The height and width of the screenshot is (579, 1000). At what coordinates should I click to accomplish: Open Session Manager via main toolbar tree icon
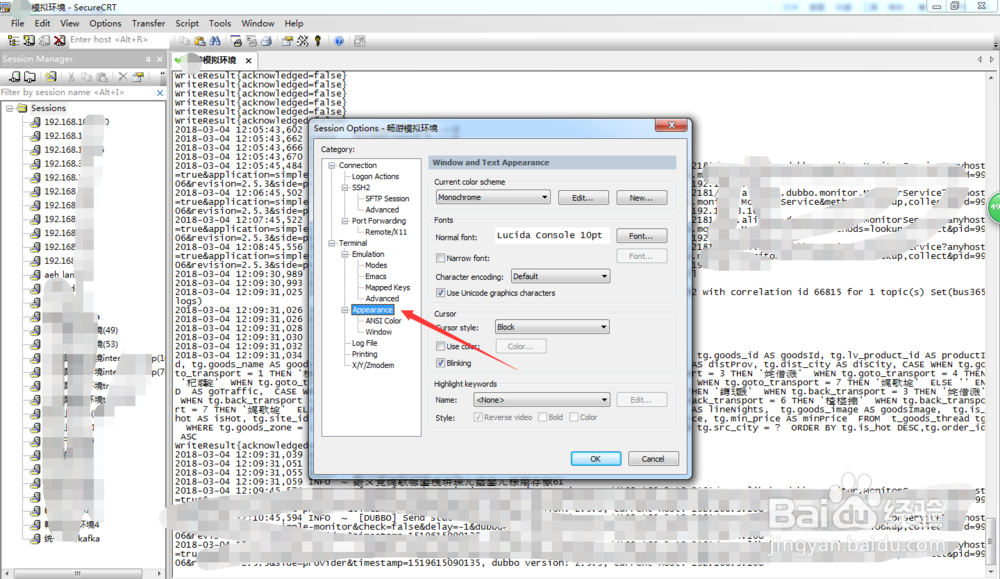(x=13, y=40)
